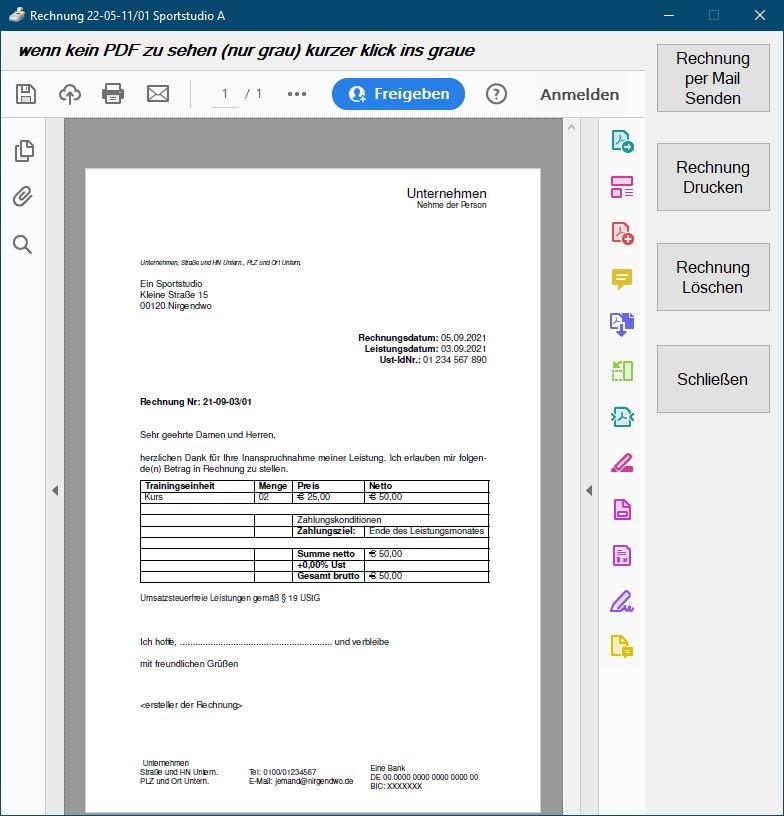Click the scroll up arrow of the PDF view
The image size is (784, 816).
[571, 128]
